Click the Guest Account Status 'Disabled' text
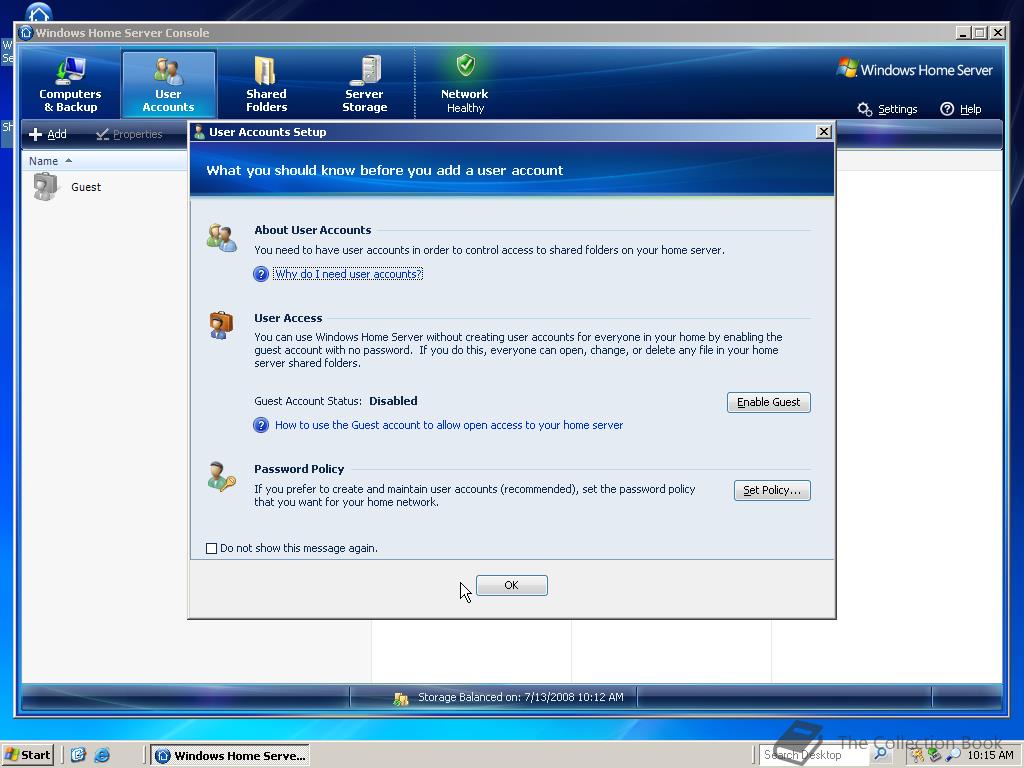 tap(393, 401)
